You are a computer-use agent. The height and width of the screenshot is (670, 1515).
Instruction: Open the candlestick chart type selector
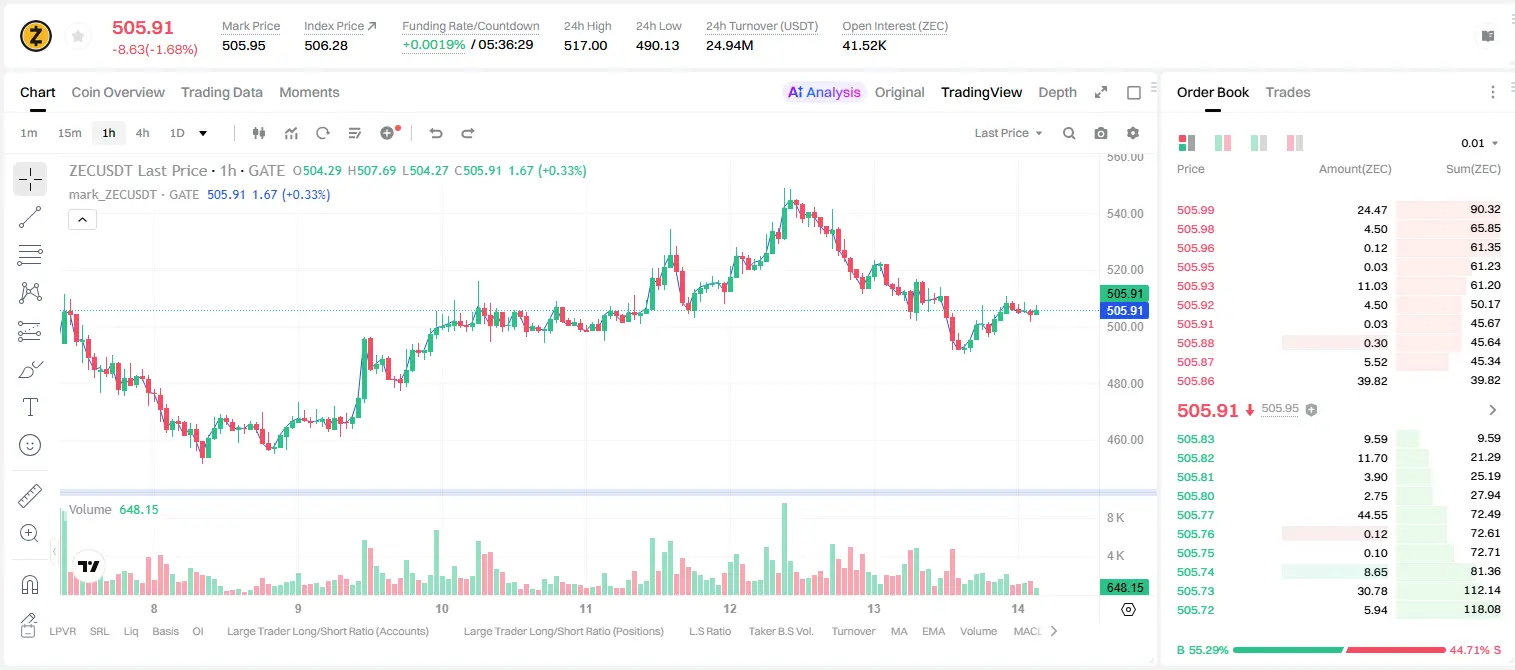(x=260, y=133)
